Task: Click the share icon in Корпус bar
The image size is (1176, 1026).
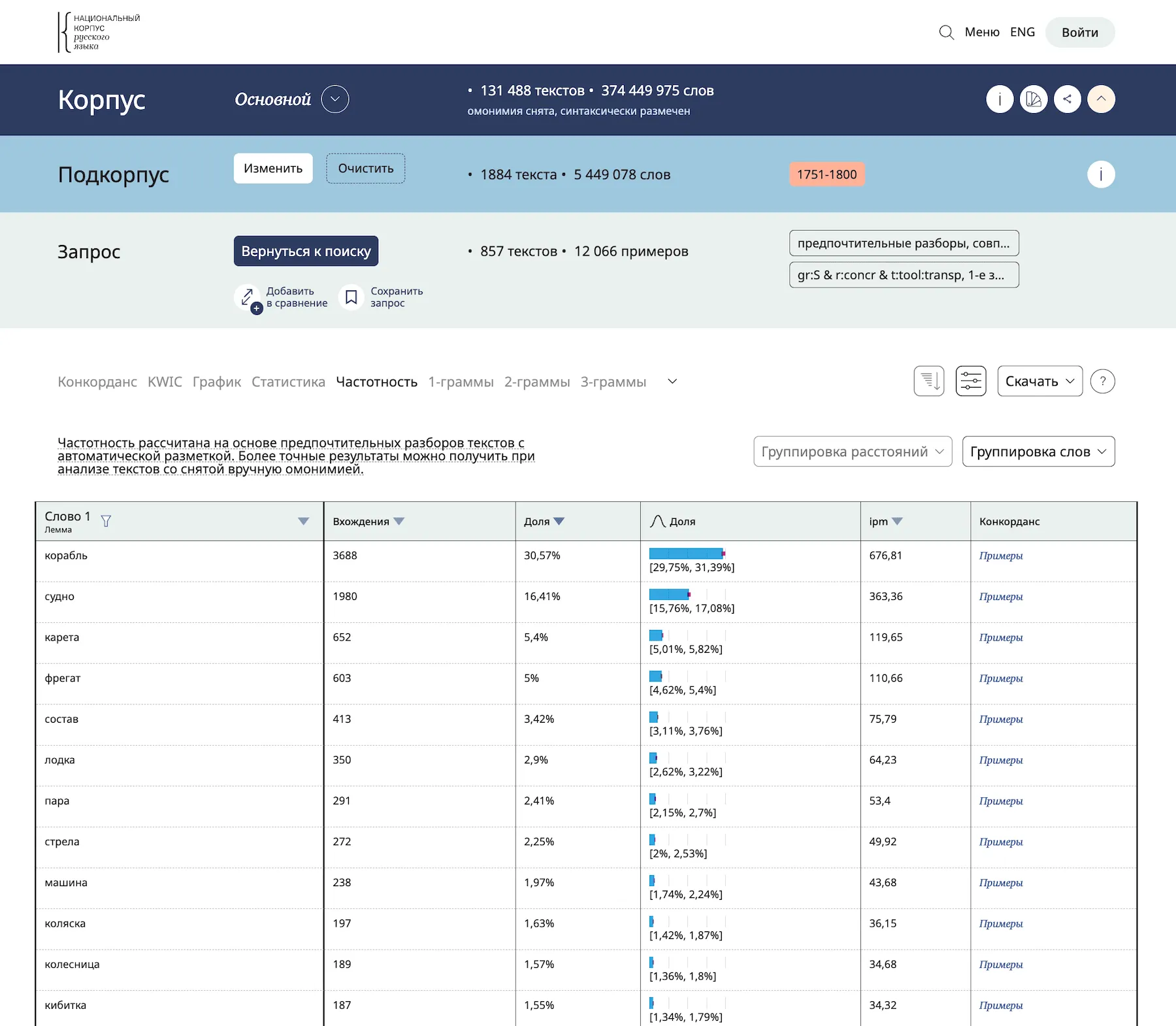Action: pyautogui.click(x=1068, y=99)
